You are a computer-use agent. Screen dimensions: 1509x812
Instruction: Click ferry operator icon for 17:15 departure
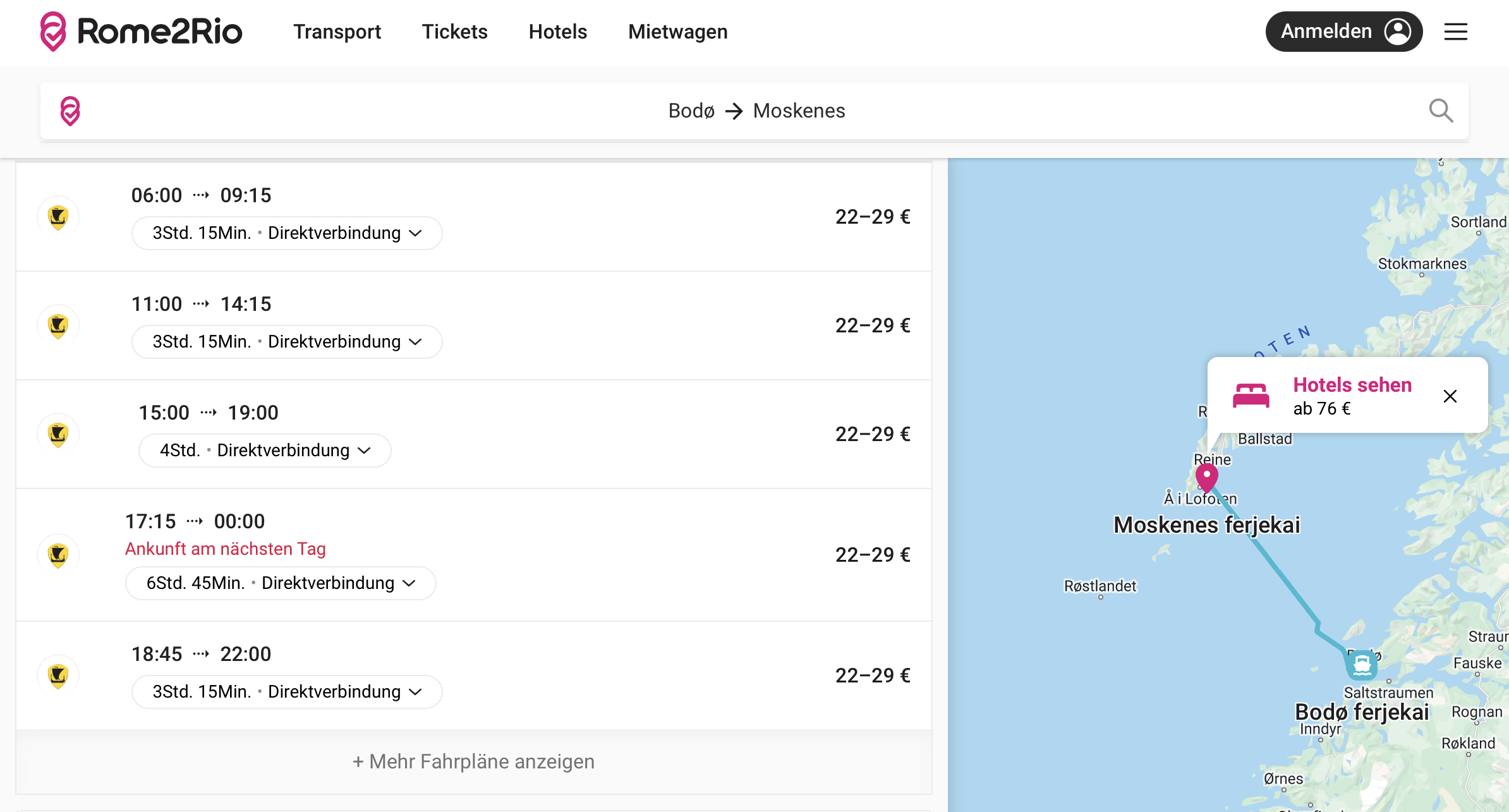click(x=58, y=555)
